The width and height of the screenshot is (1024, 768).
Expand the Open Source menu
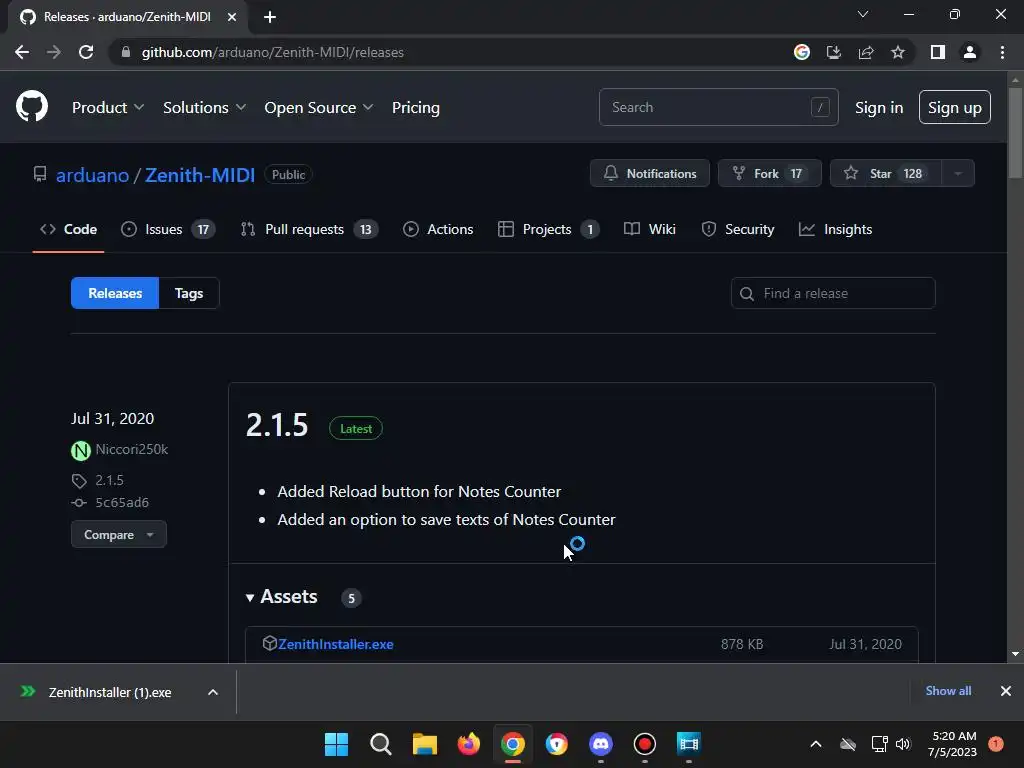[x=319, y=108]
